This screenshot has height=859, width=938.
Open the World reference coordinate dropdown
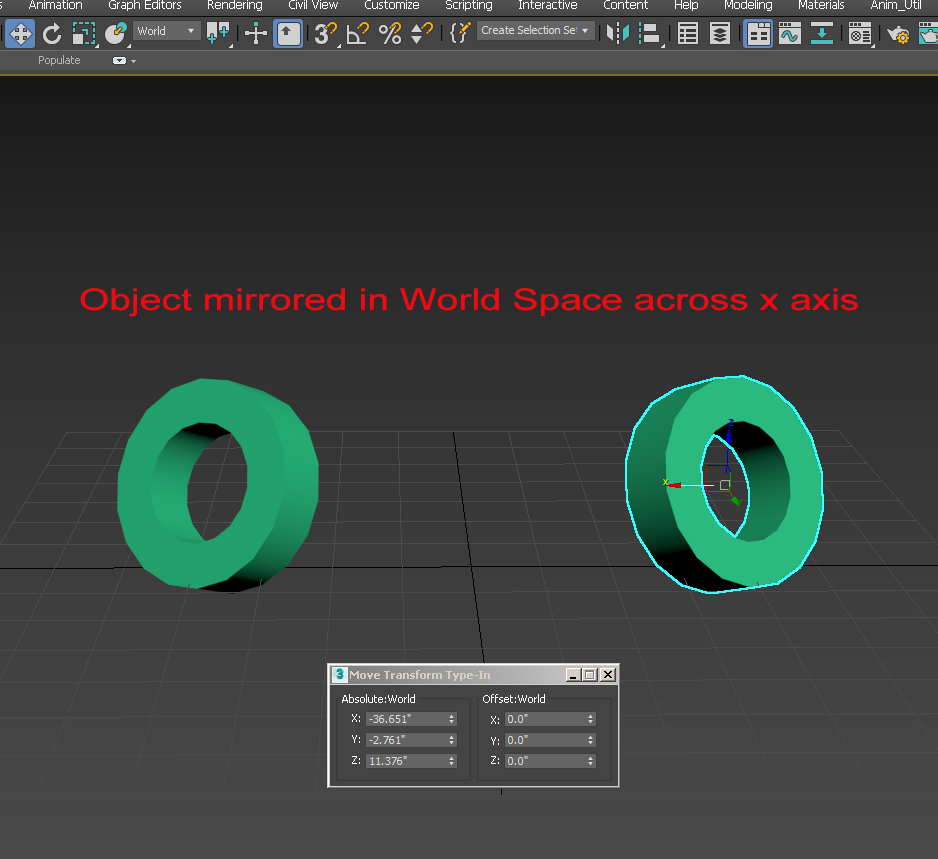pyautogui.click(x=166, y=31)
